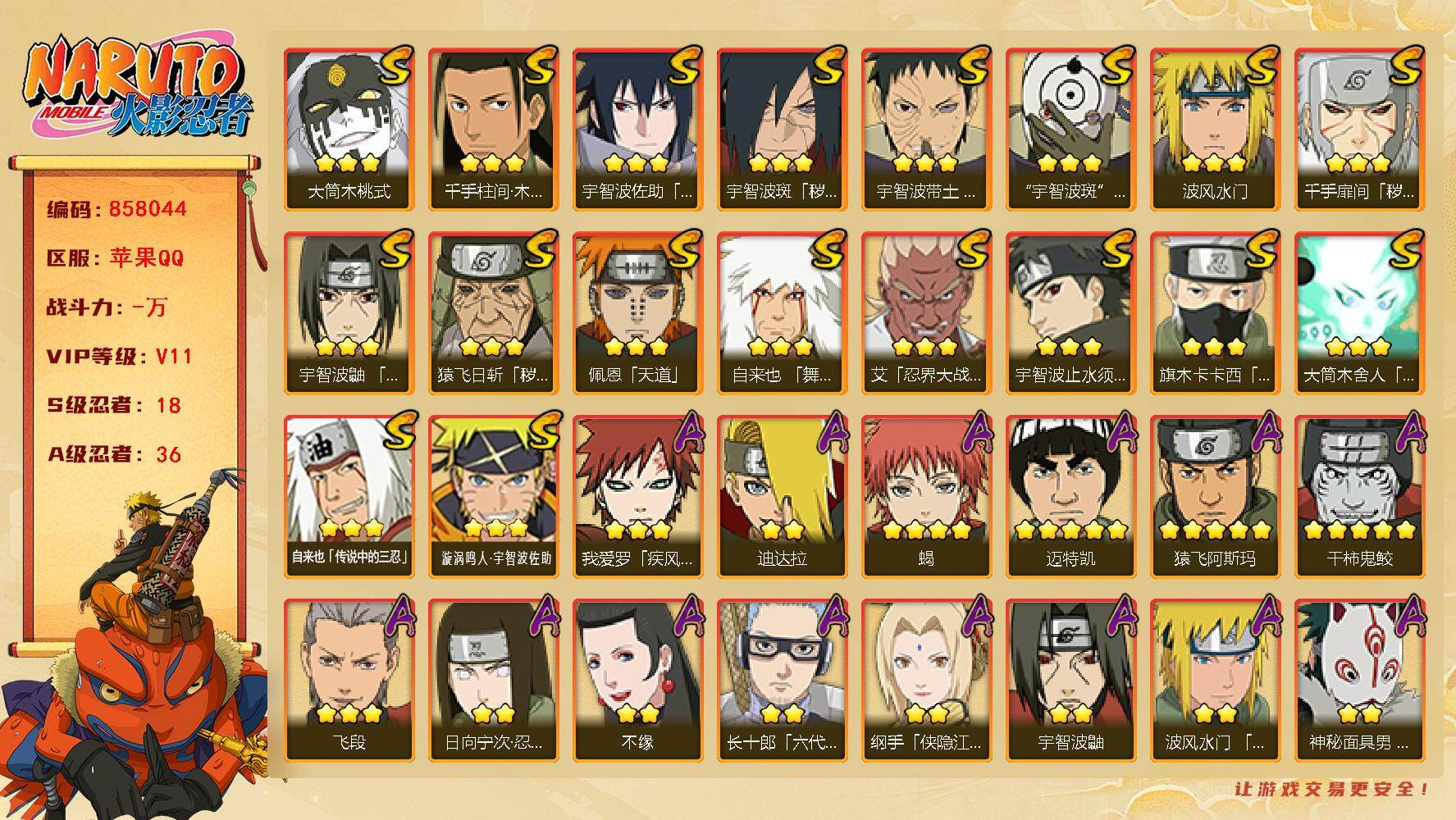Select the 神秘面具男 masked card
Image resolution: width=1456 pixels, height=820 pixels.
pos(1359,680)
